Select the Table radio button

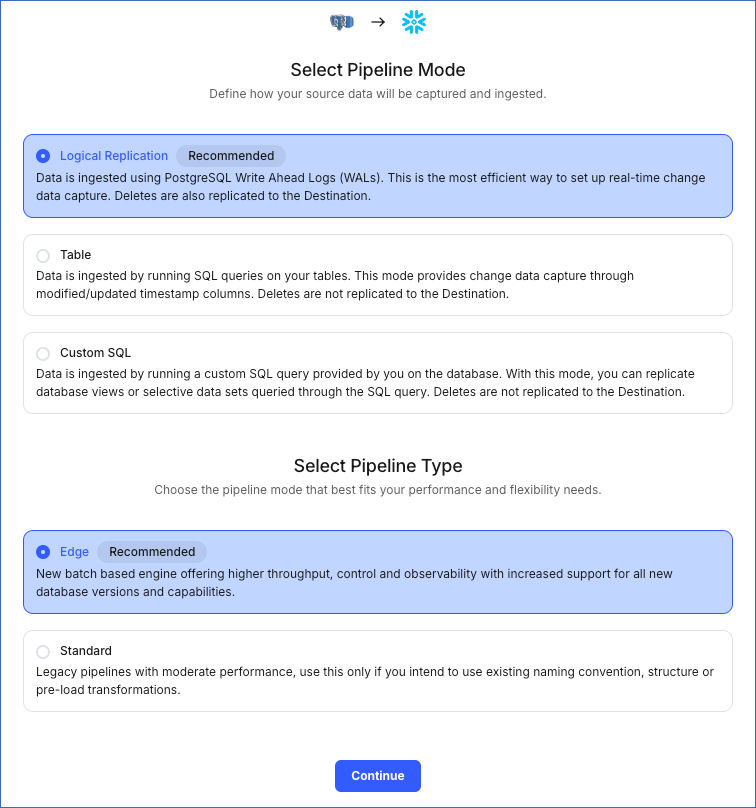tap(42, 255)
